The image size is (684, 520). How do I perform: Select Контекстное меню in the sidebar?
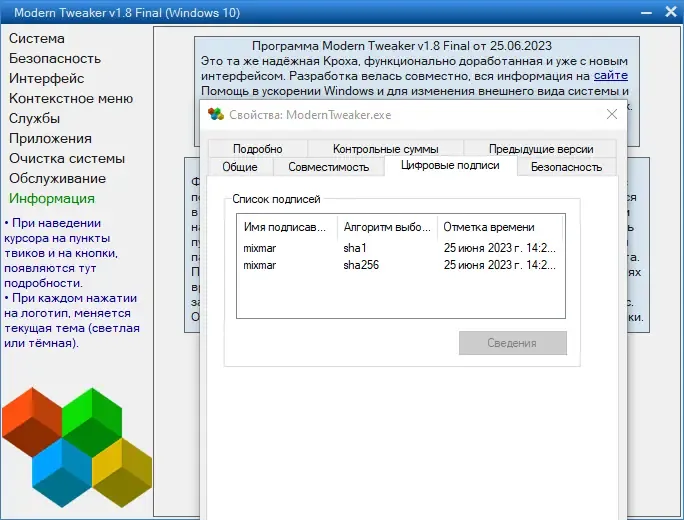pyautogui.click(x=71, y=99)
